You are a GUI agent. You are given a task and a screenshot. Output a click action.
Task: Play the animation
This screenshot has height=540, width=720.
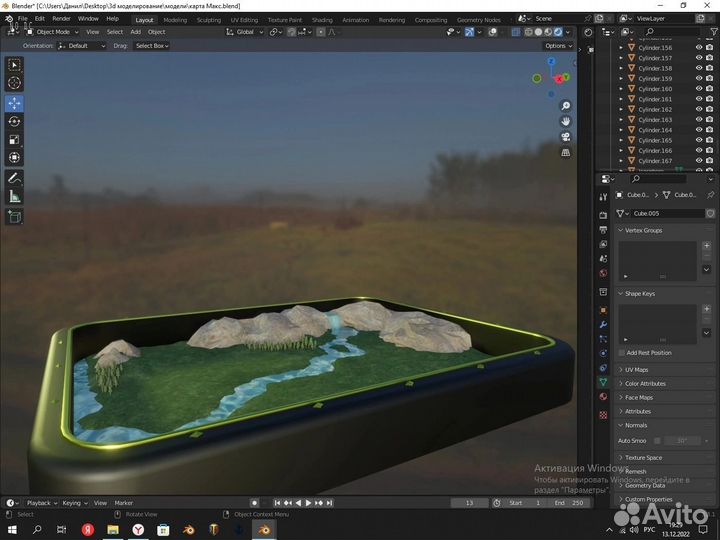[x=308, y=503]
